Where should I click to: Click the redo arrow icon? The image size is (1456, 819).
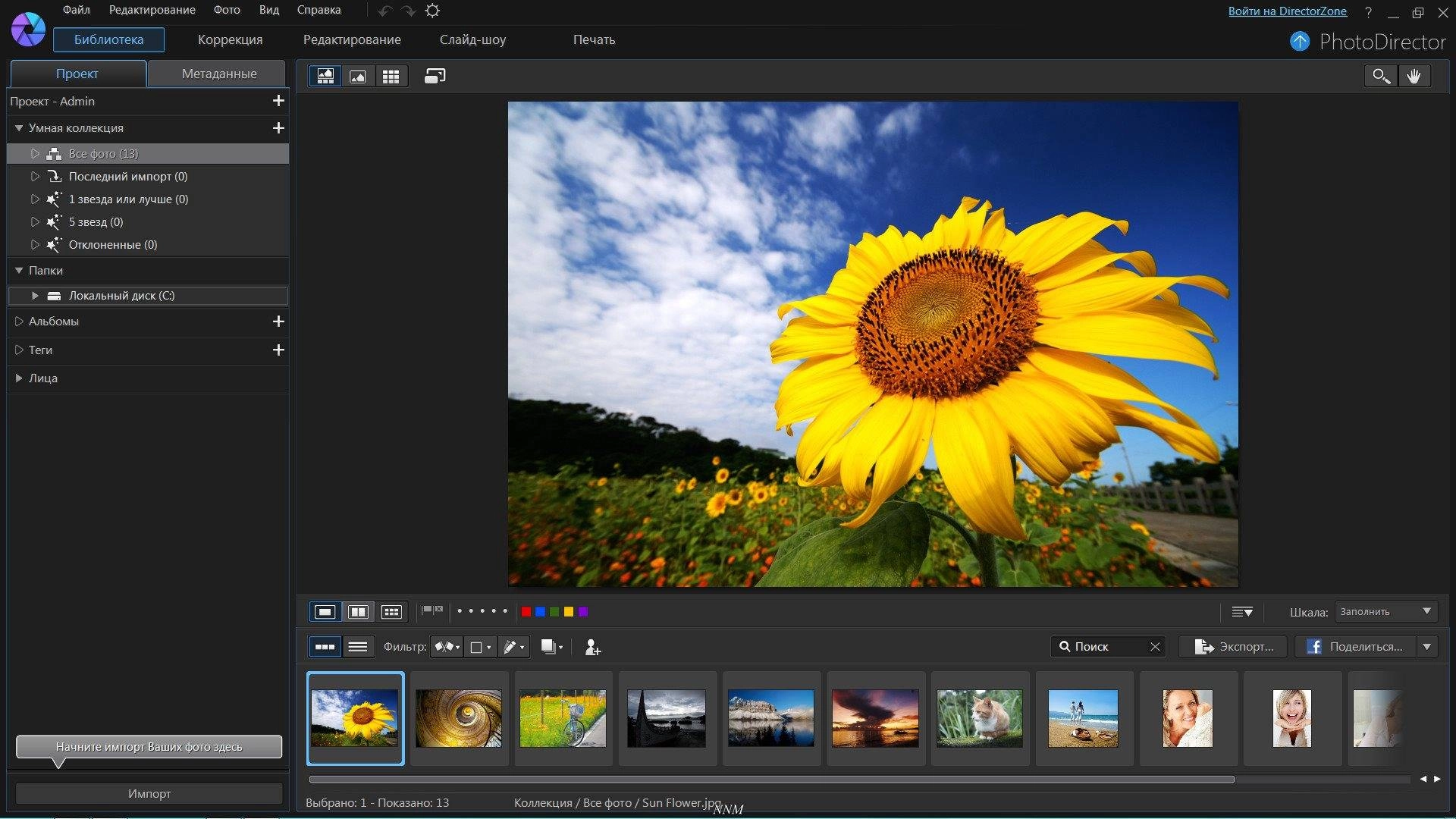click(409, 11)
